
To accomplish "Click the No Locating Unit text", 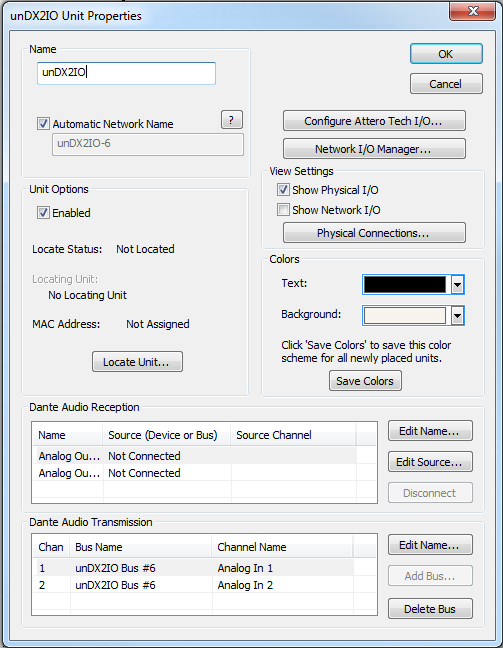I will pos(87,295).
